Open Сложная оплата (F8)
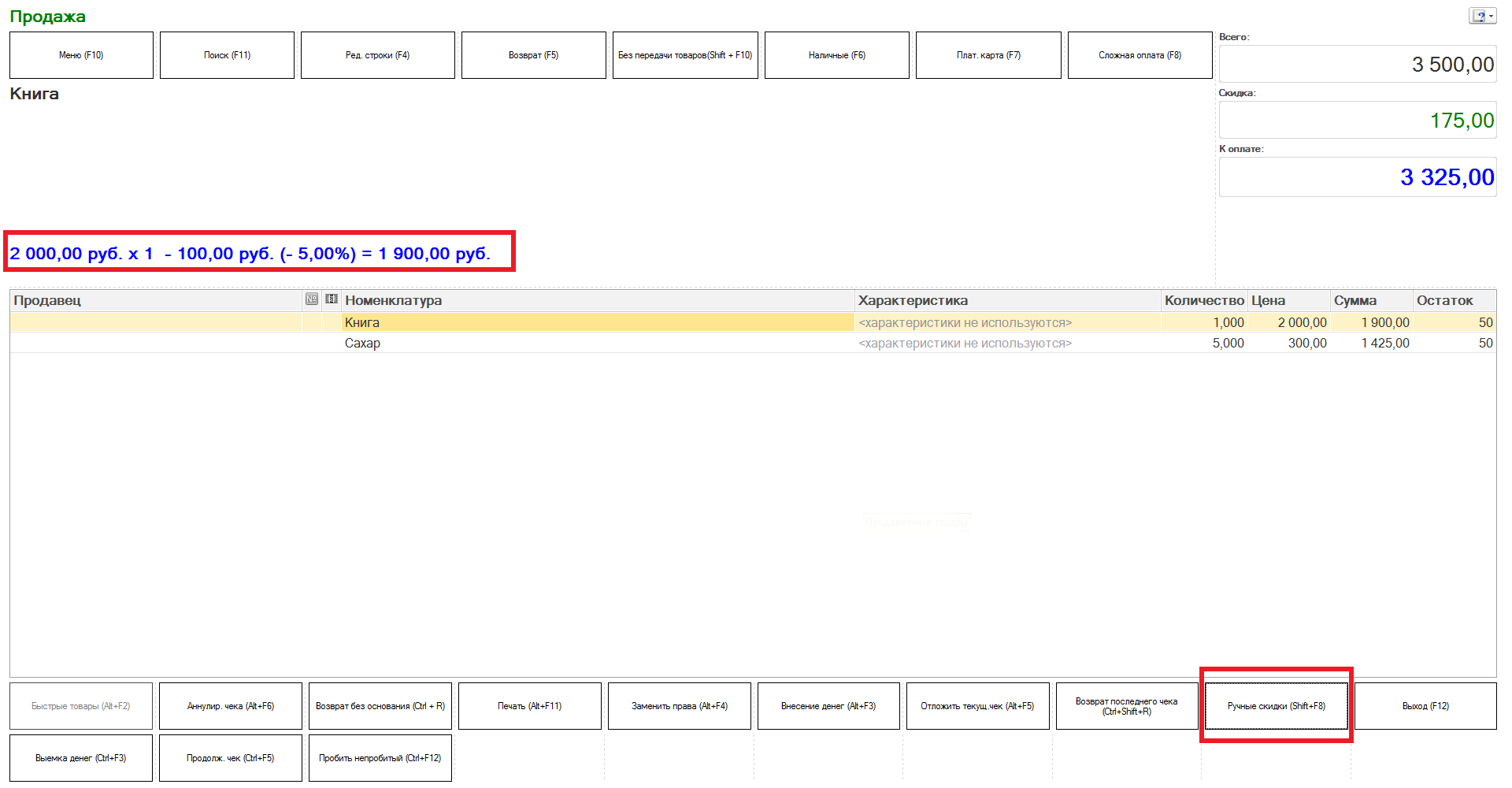Screen dimensions: 1512x788 pyautogui.click(x=1140, y=55)
